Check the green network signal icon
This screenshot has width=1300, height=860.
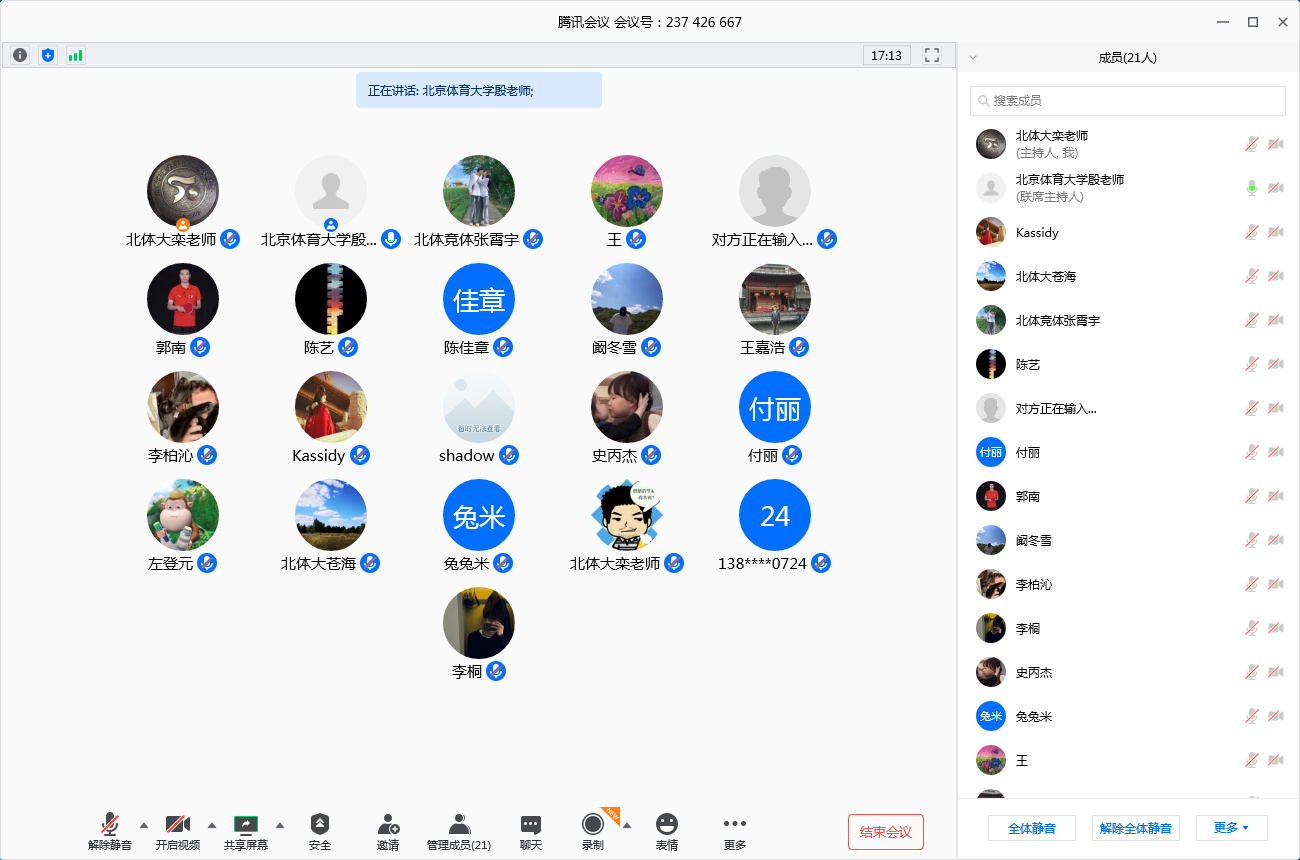(x=75, y=55)
